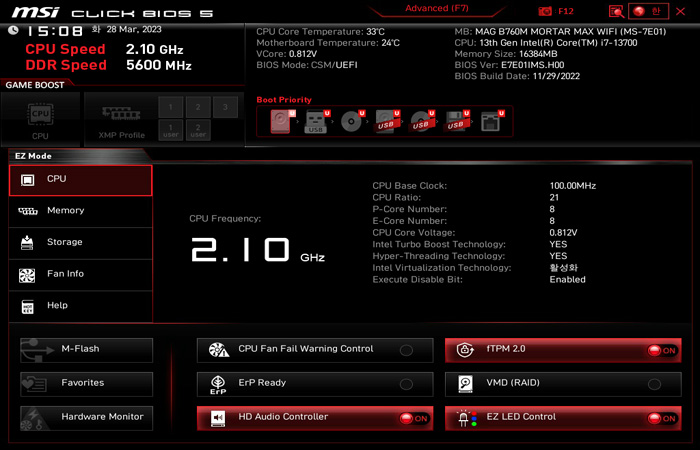
Task: Select XMP profile 1
Action: (x=171, y=107)
